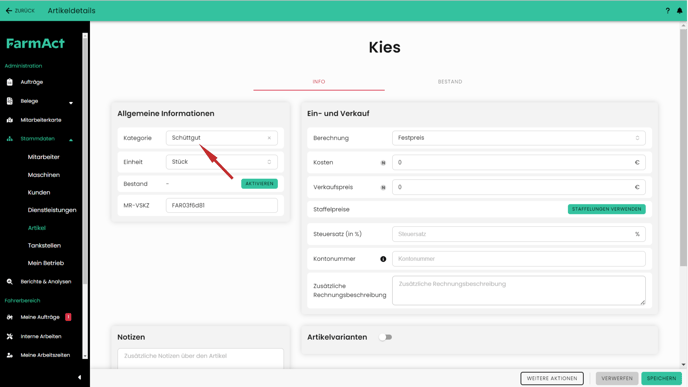Open the Berechnung dropdown showing Festpreis
The width and height of the screenshot is (688, 387).
(x=519, y=138)
